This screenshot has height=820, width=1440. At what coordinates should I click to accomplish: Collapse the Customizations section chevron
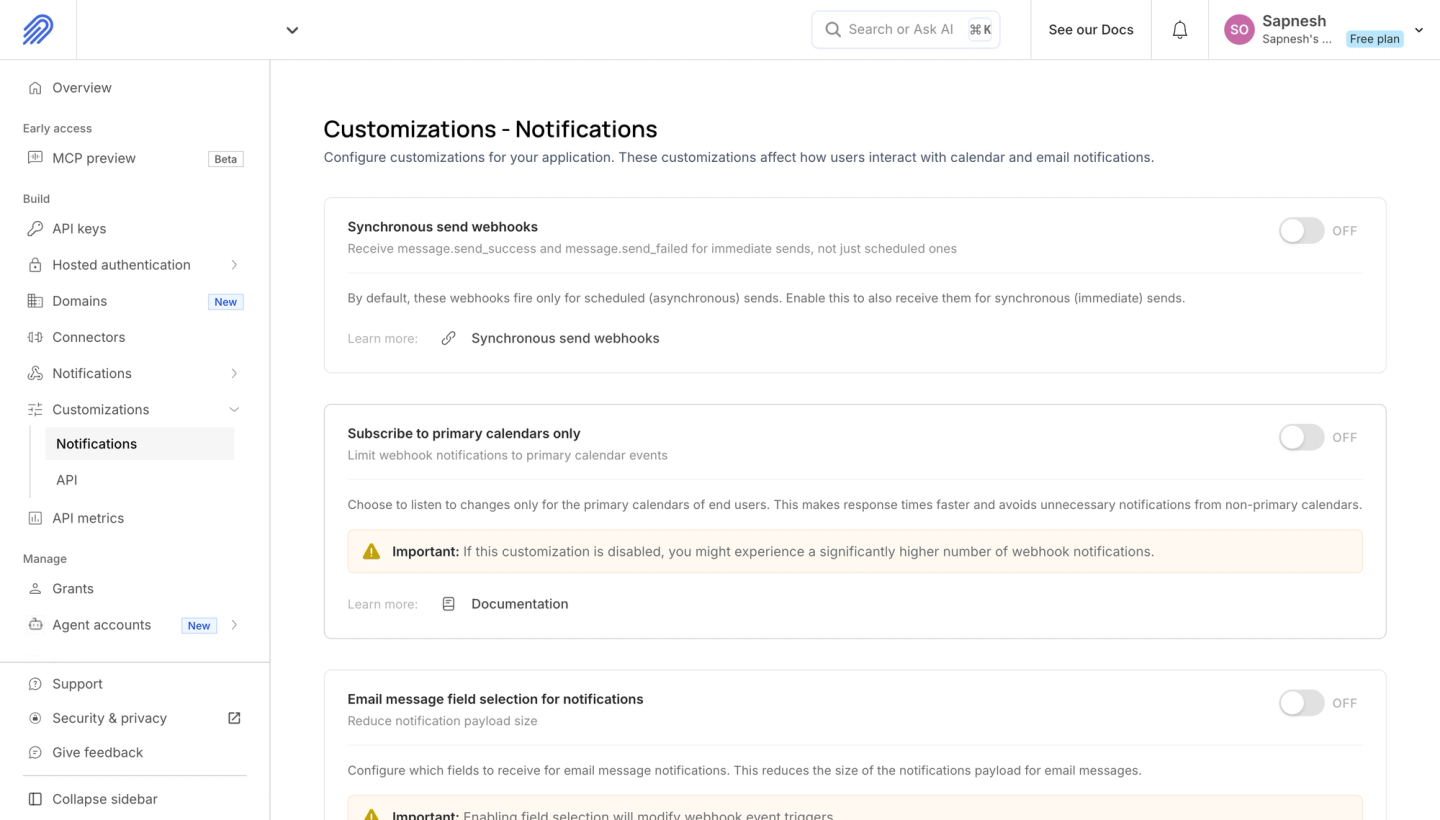(x=234, y=409)
